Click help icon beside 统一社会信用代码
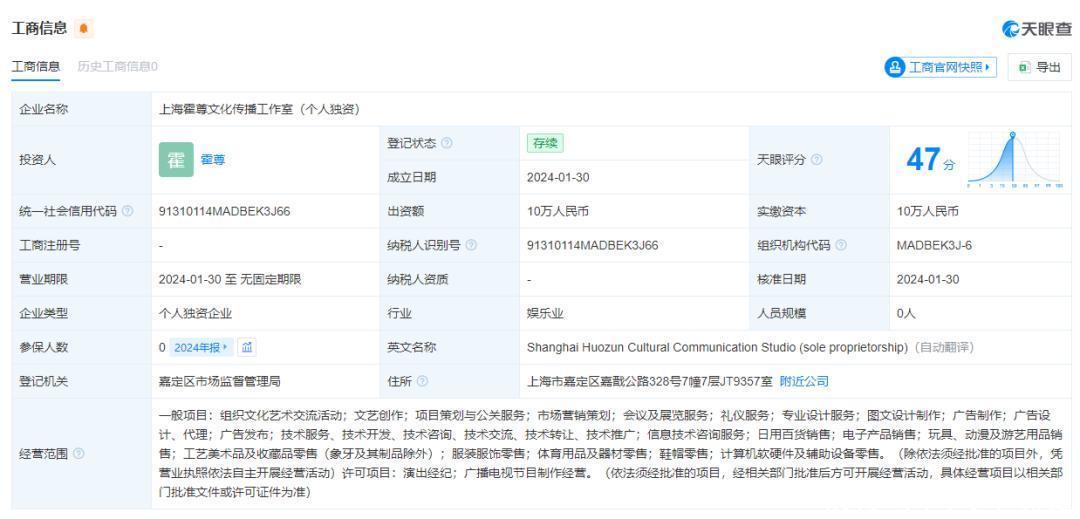1080x519 pixels. (x=126, y=211)
